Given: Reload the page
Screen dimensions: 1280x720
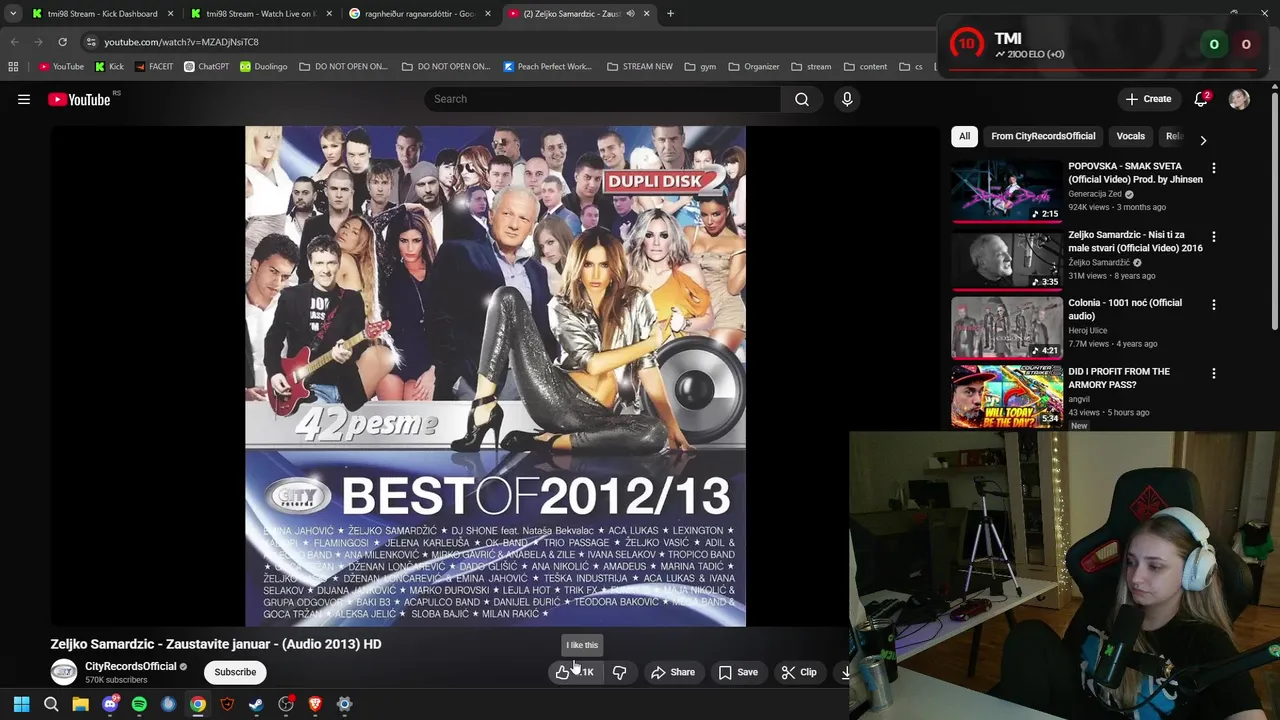Looking at the screenshot, I should [62, 42].
